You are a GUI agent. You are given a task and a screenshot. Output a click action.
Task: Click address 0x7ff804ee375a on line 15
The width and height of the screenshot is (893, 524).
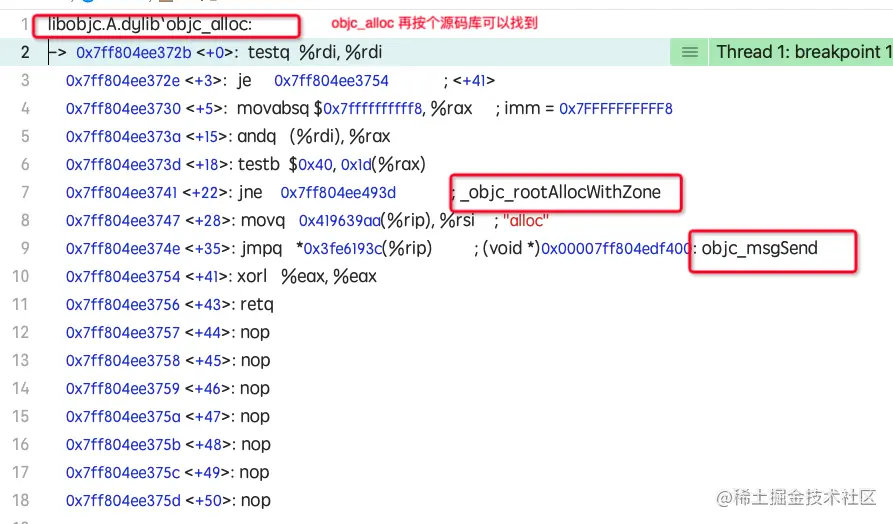pos(123,416)
